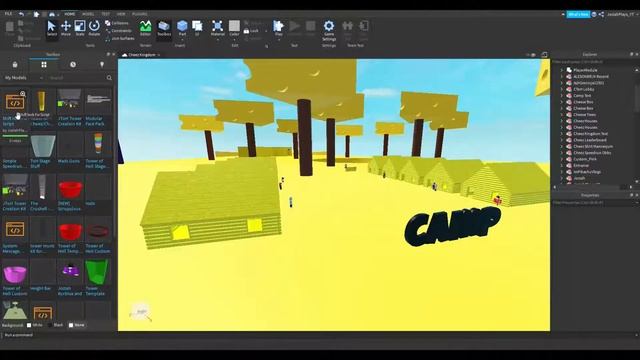The height and width of the screenshot is (360, 640).
Task: Click the Paste clipboard icon
Action: pyautogui.click(x=9, y=28)
